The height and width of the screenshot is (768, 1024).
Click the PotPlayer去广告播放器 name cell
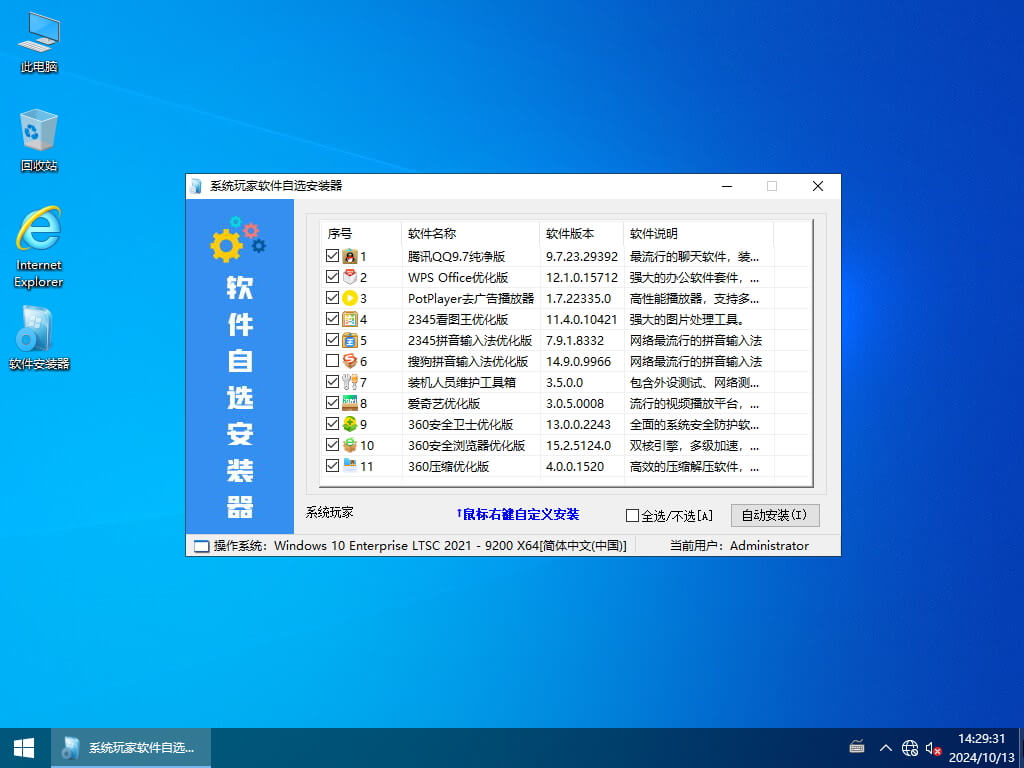(471, 298)
